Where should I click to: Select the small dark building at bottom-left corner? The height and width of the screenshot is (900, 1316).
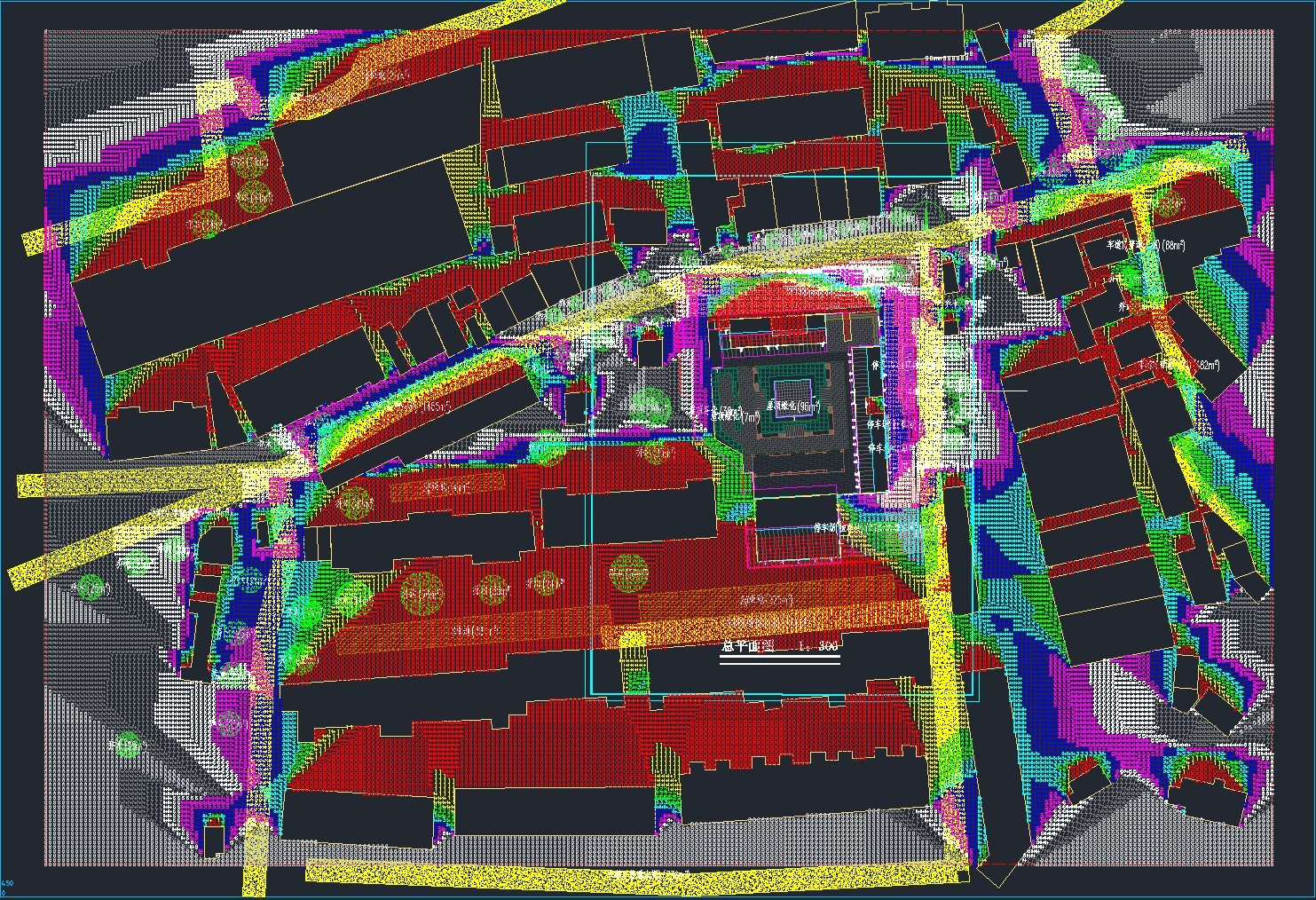(x=213, y=840)
